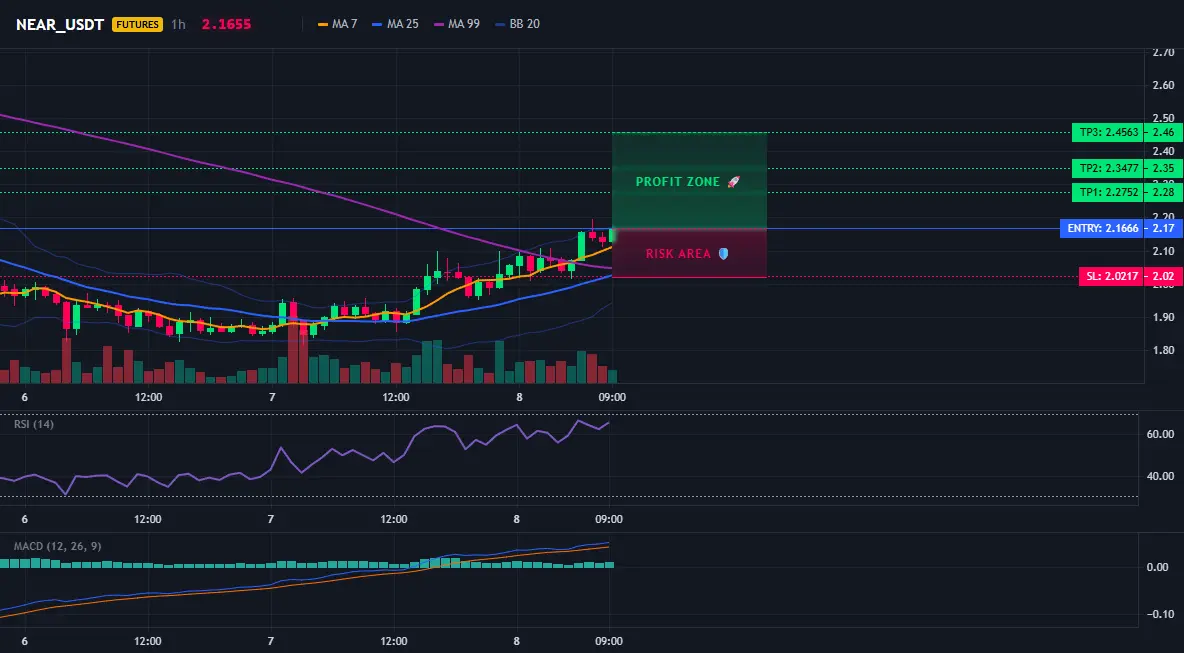Click the purple MA 99 legend marker
1184x653 pixels.
[439, 24]
